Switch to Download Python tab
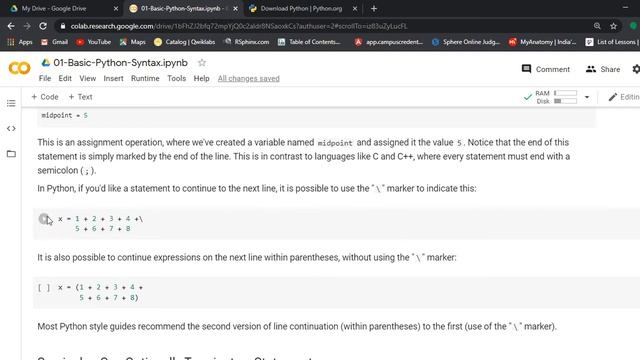 301,9
